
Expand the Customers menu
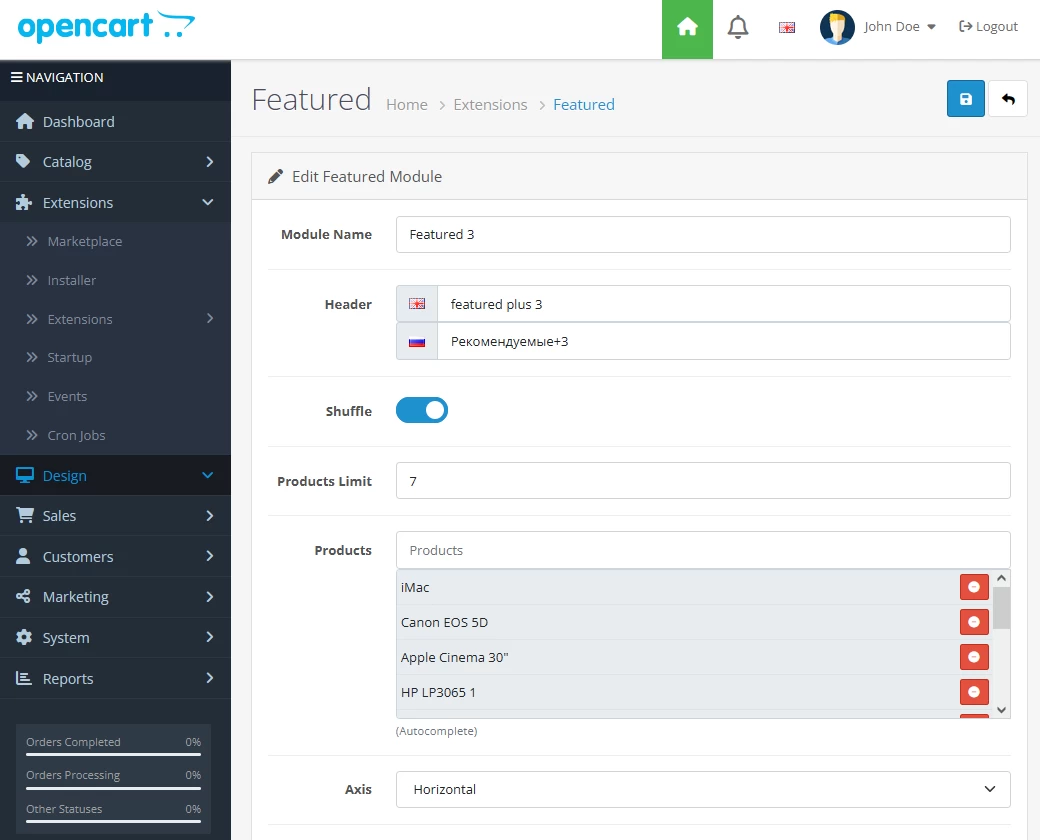[115, 557]
